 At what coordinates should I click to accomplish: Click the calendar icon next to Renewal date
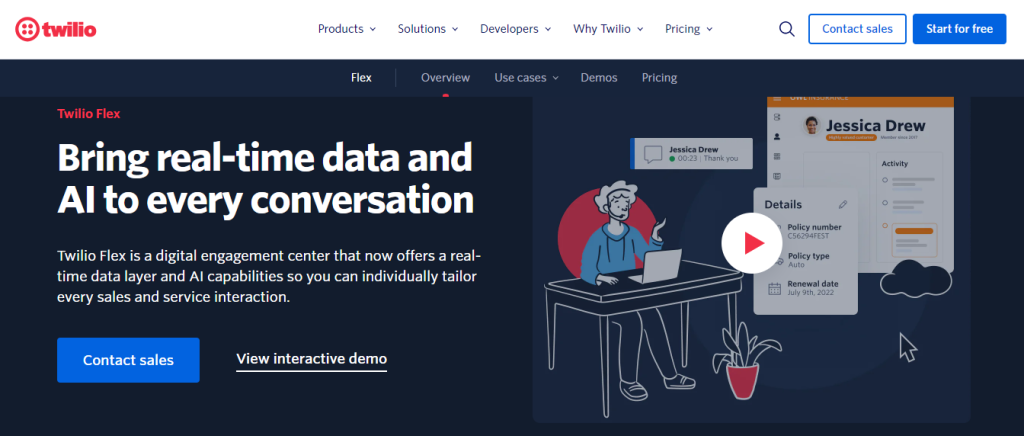[x=775, y=288]
